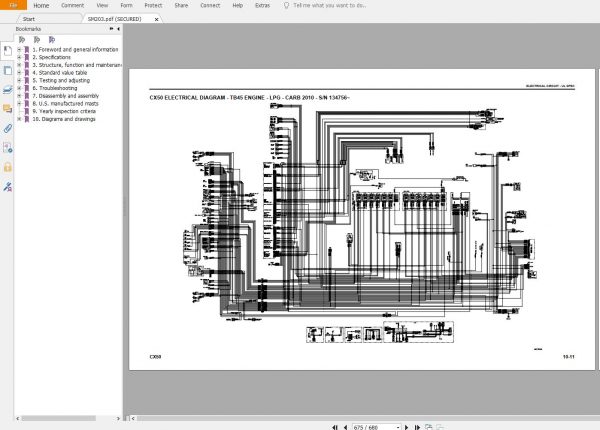This screenshot has height=430, width=600.
Task: Jump to bookmark 1. Foreword and general information
Action: pyautogui.click(x=75, y=49)
